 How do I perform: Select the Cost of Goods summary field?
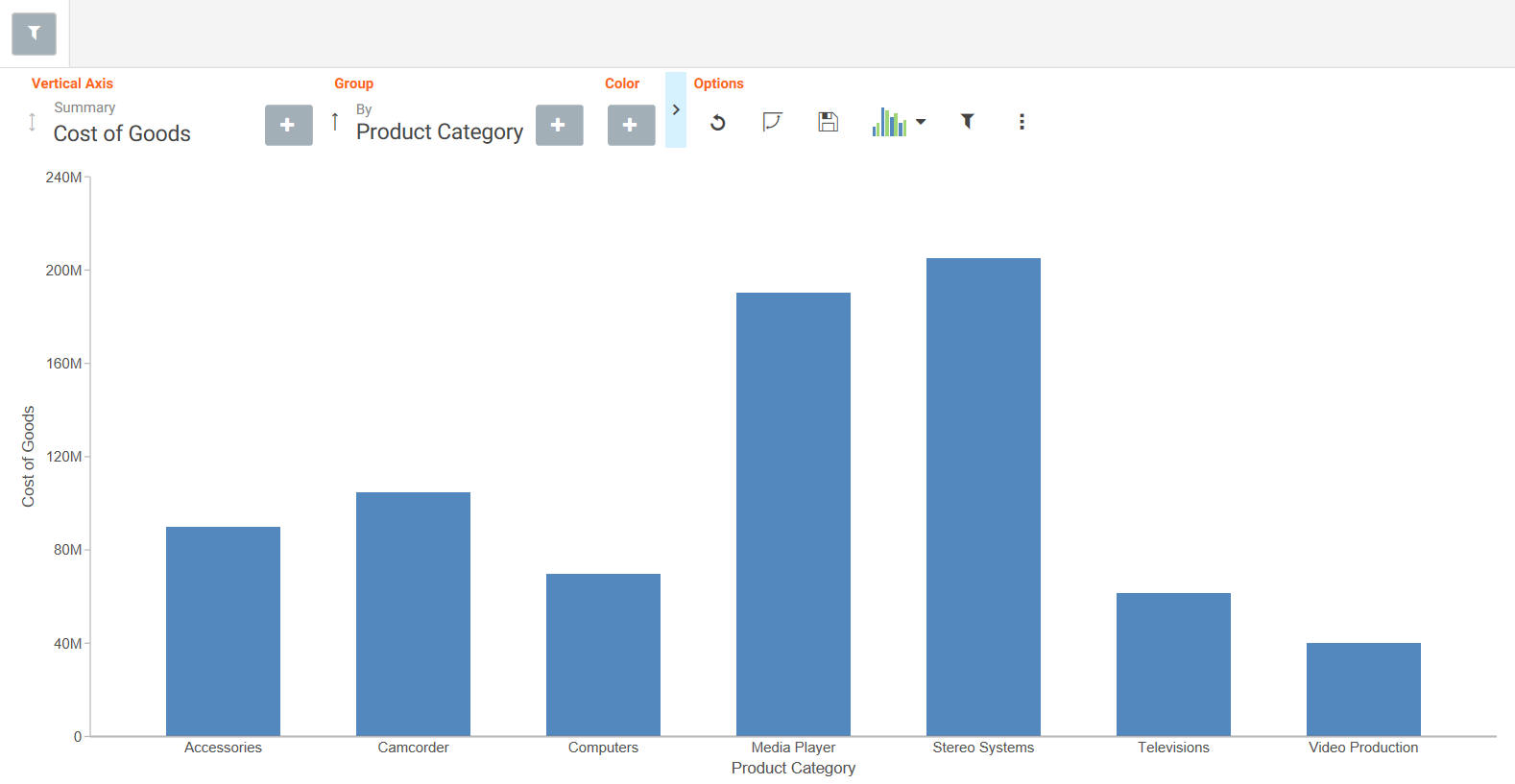[x=122, y=133]
